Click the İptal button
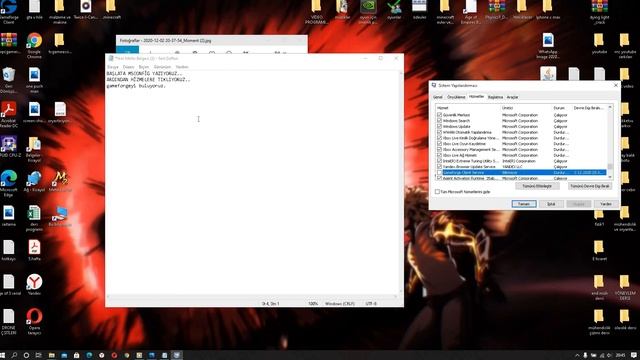This screenshot has width=640, height=360. [x=551, y=204]
